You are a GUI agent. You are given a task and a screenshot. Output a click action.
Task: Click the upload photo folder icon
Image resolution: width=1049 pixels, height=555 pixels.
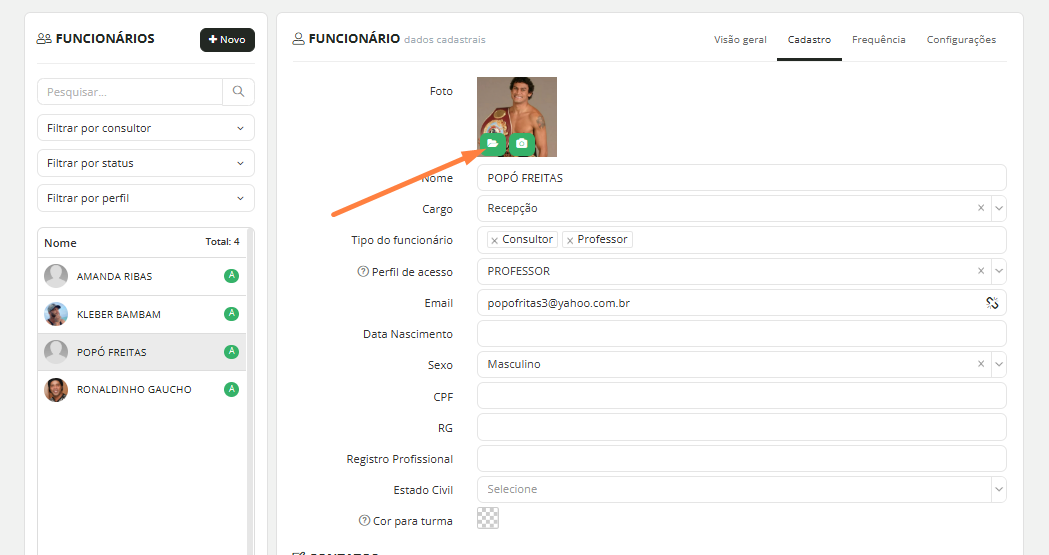(492, 144)
